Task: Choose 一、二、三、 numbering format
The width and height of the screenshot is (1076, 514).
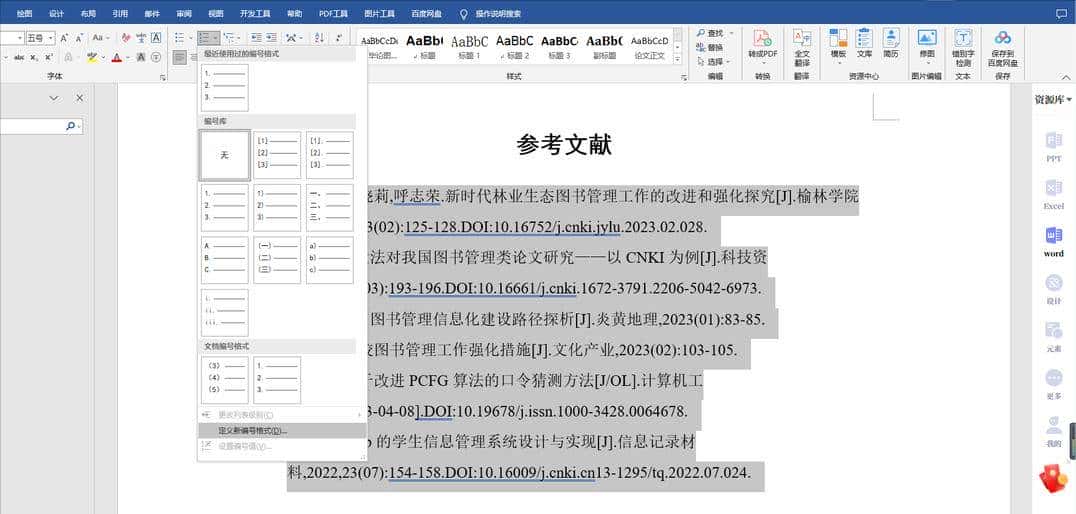Action: [x=330, y=207]
